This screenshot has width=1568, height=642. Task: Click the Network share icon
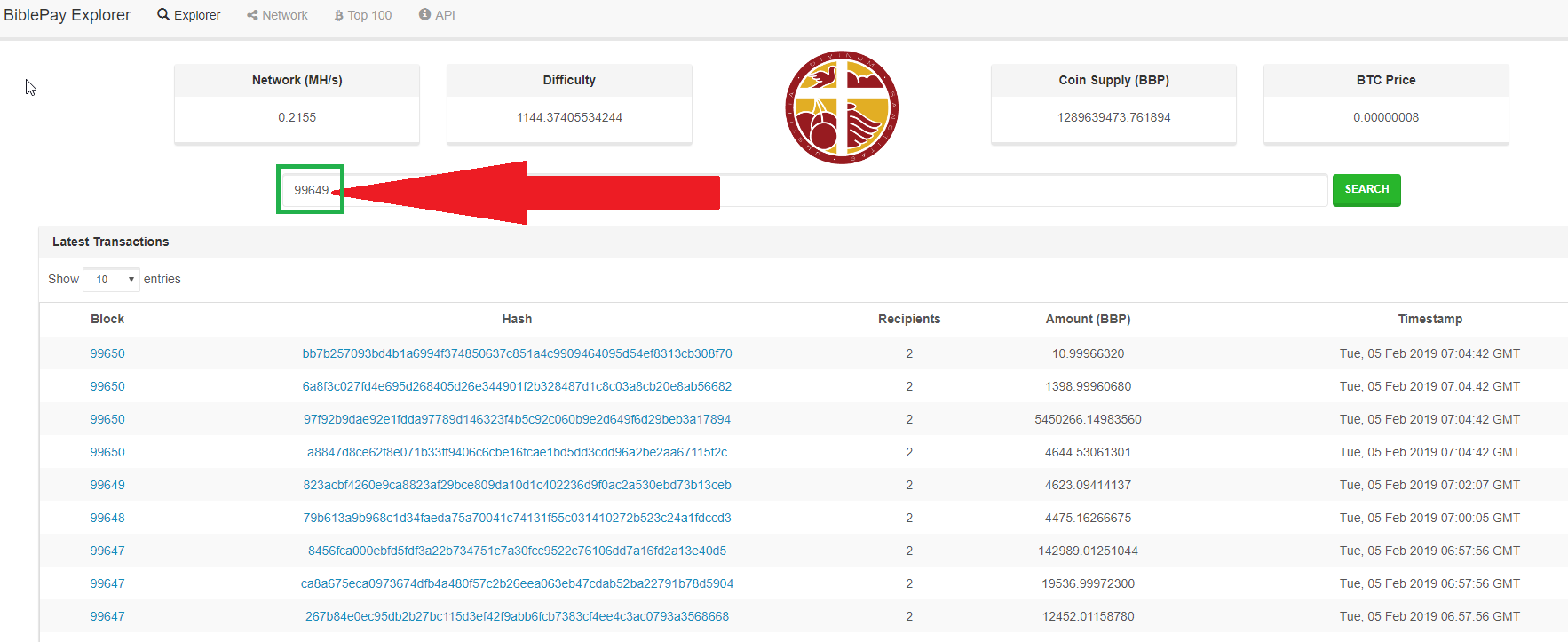(x=252, y=15)
